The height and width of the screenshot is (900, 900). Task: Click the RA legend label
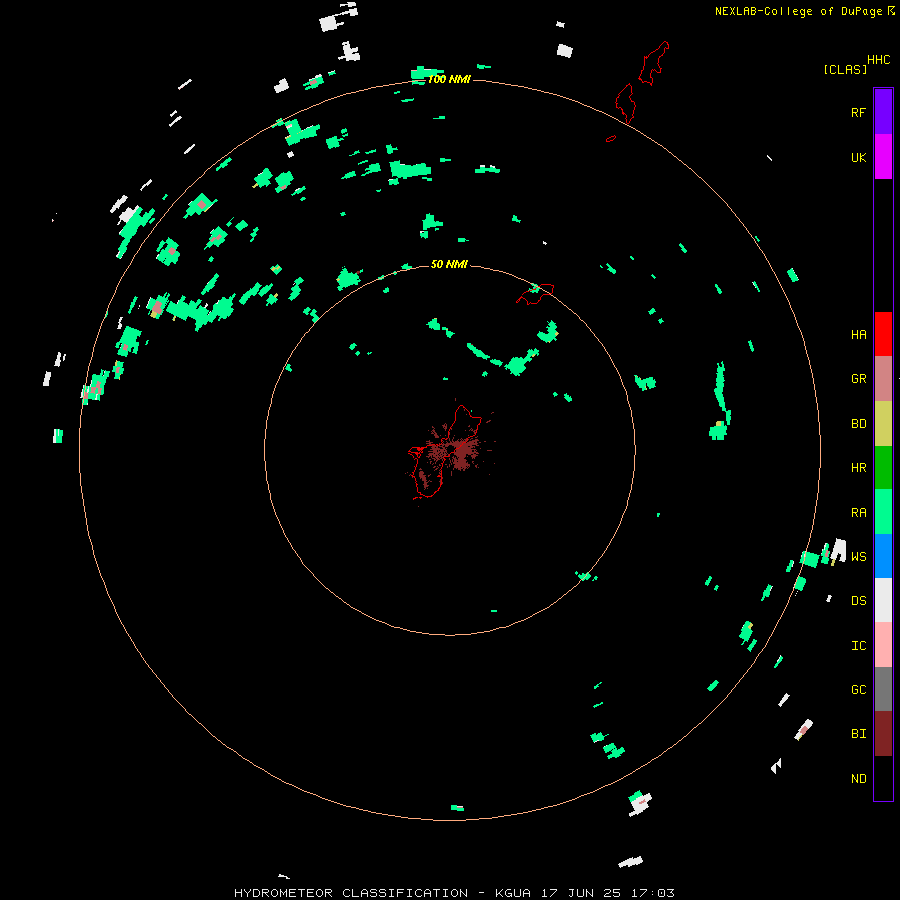(858, 512)
